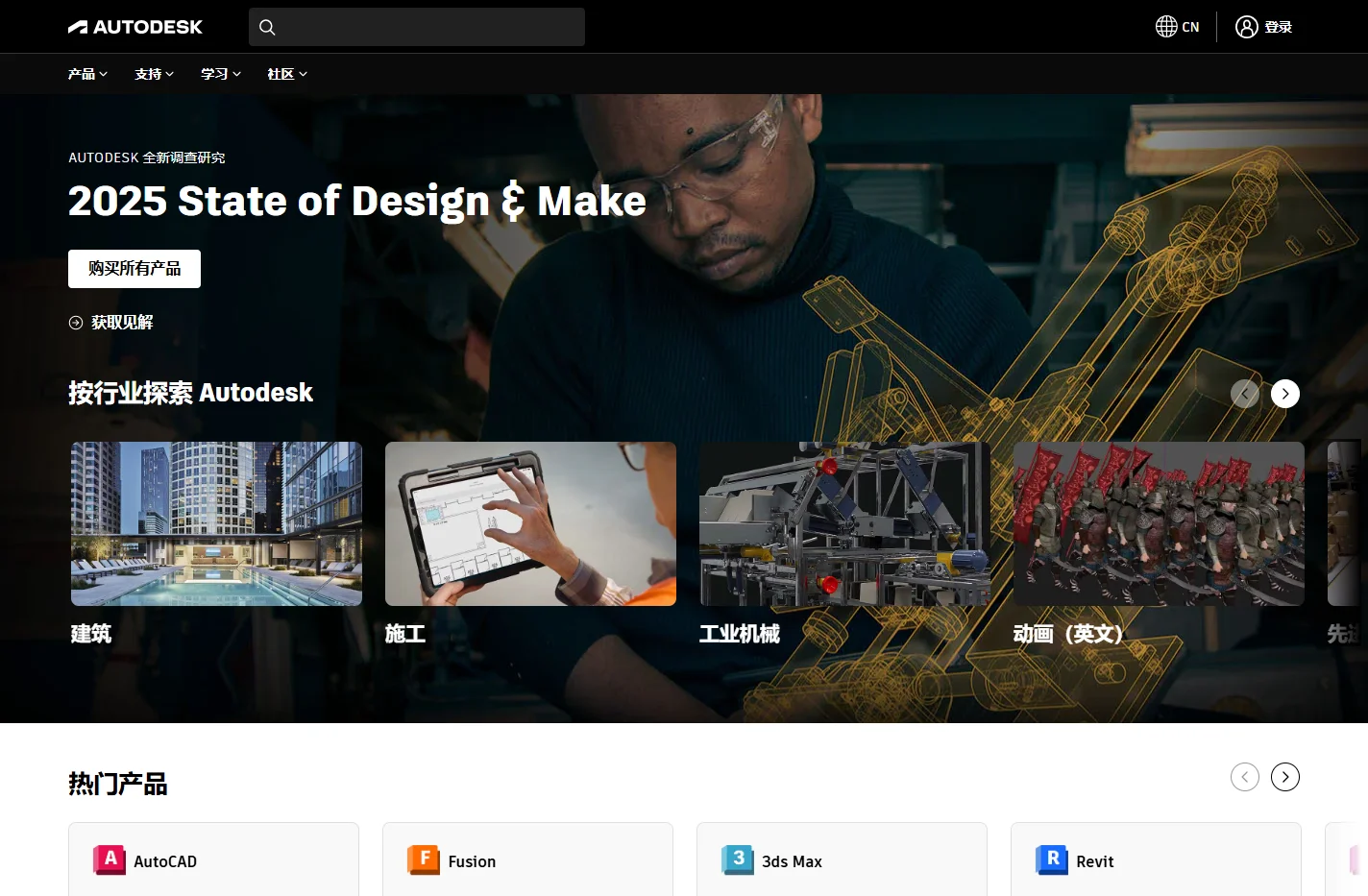Open the 建筑 industry thumbnail
This screenshot has width=1368, height=896.
pyautogui.click(x=216, y=523)
